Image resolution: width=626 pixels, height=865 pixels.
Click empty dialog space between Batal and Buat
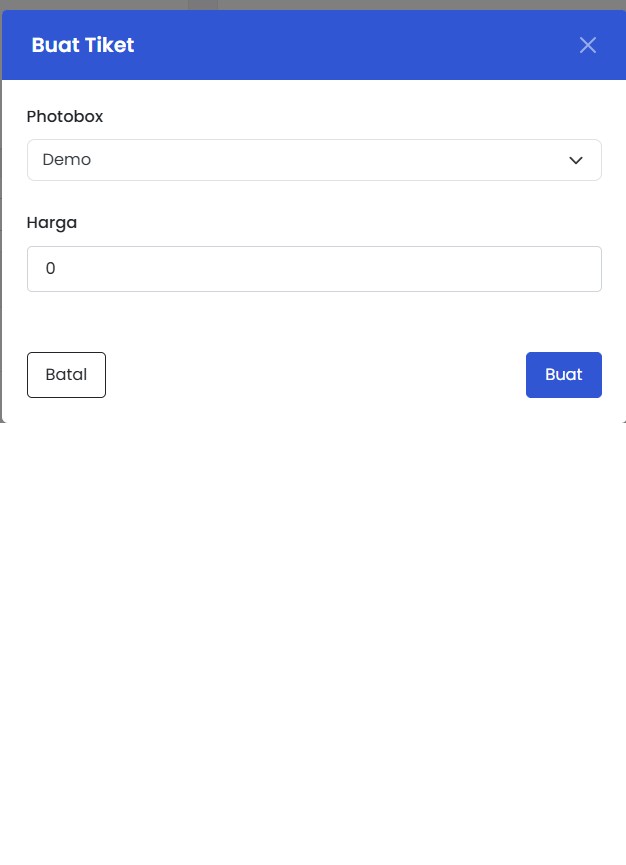point(315,375)
